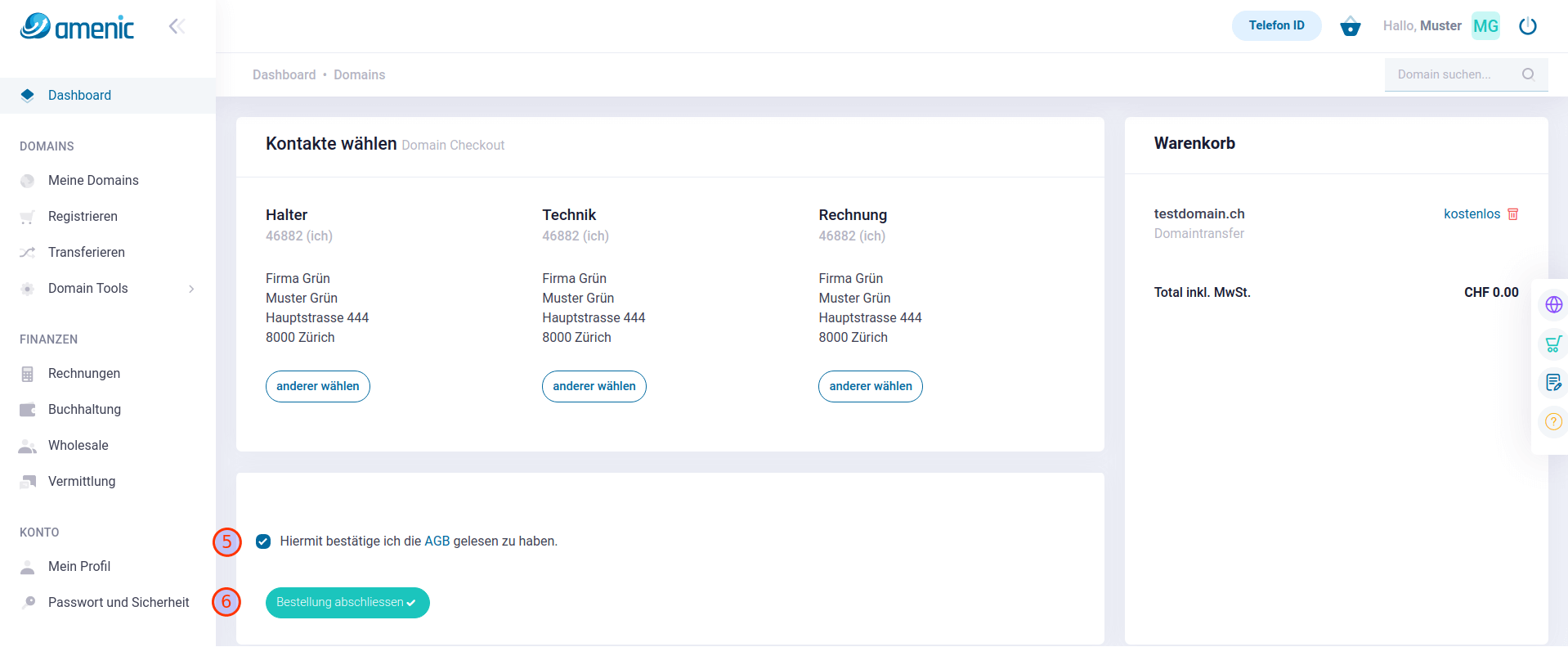The image size is (1568, 647).
Task: Click the shopping basket icon in header
Action: pos(1350,27)
